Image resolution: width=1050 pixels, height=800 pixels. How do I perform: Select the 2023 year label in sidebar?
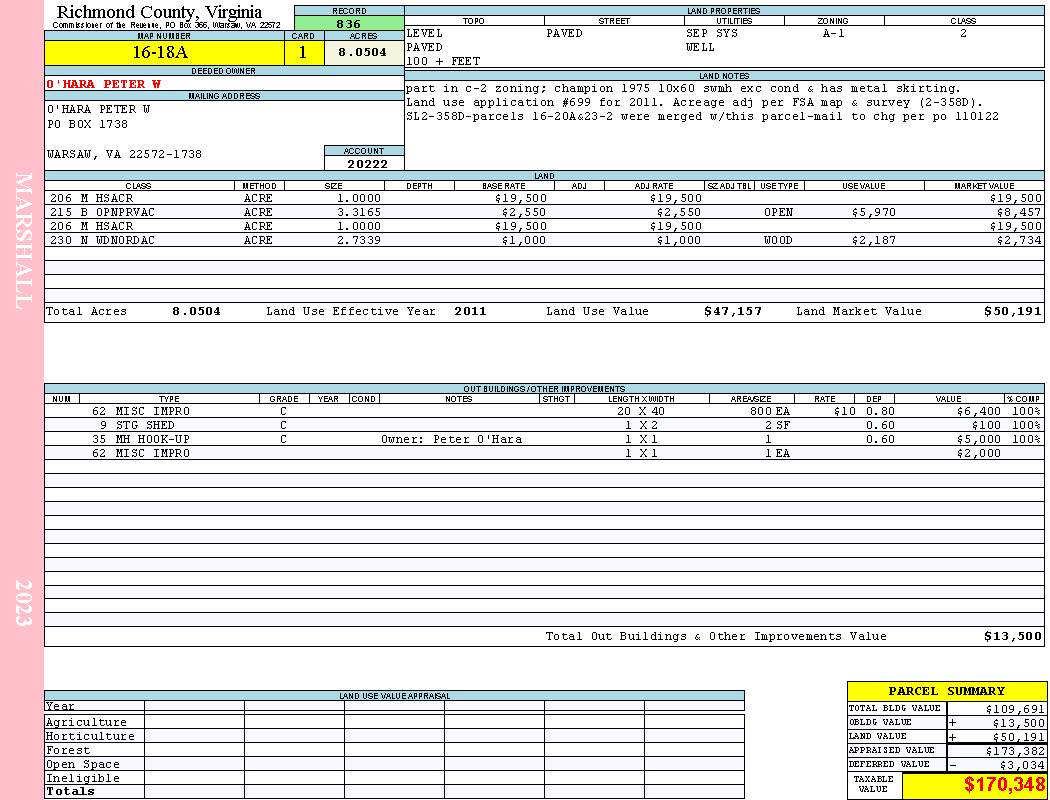pos(23,603)
